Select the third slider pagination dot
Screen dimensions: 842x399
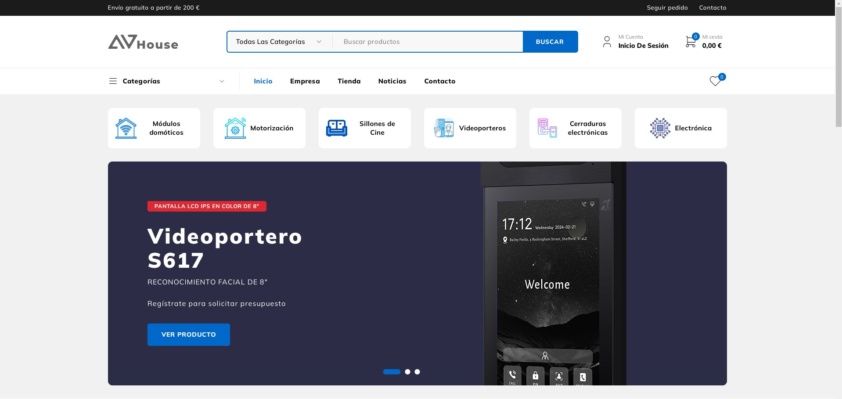pyautogui.click(x=417, y=372)
